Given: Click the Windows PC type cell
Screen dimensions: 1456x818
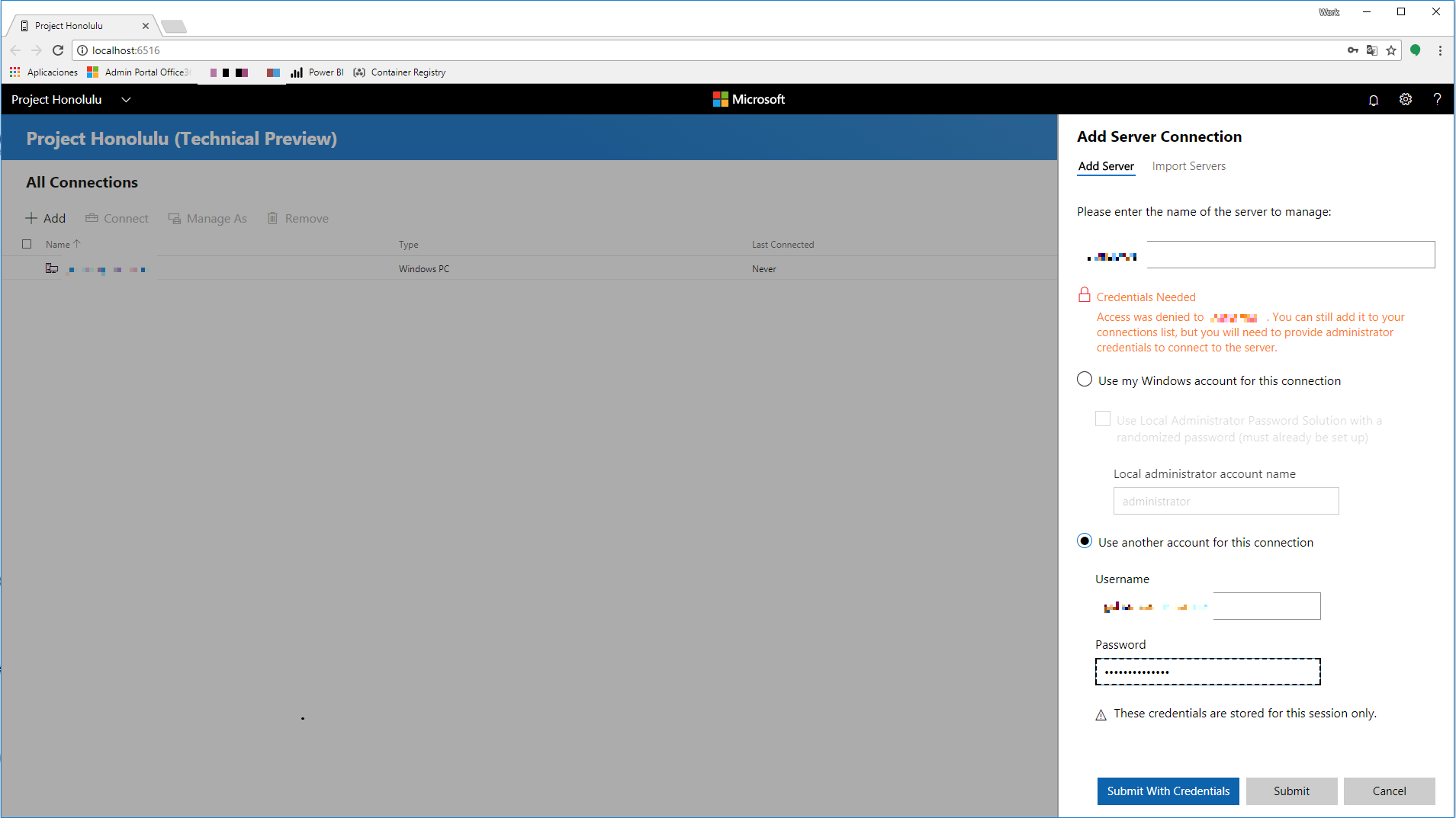Looking at the screenshot, I should click(x=424, y=269).
